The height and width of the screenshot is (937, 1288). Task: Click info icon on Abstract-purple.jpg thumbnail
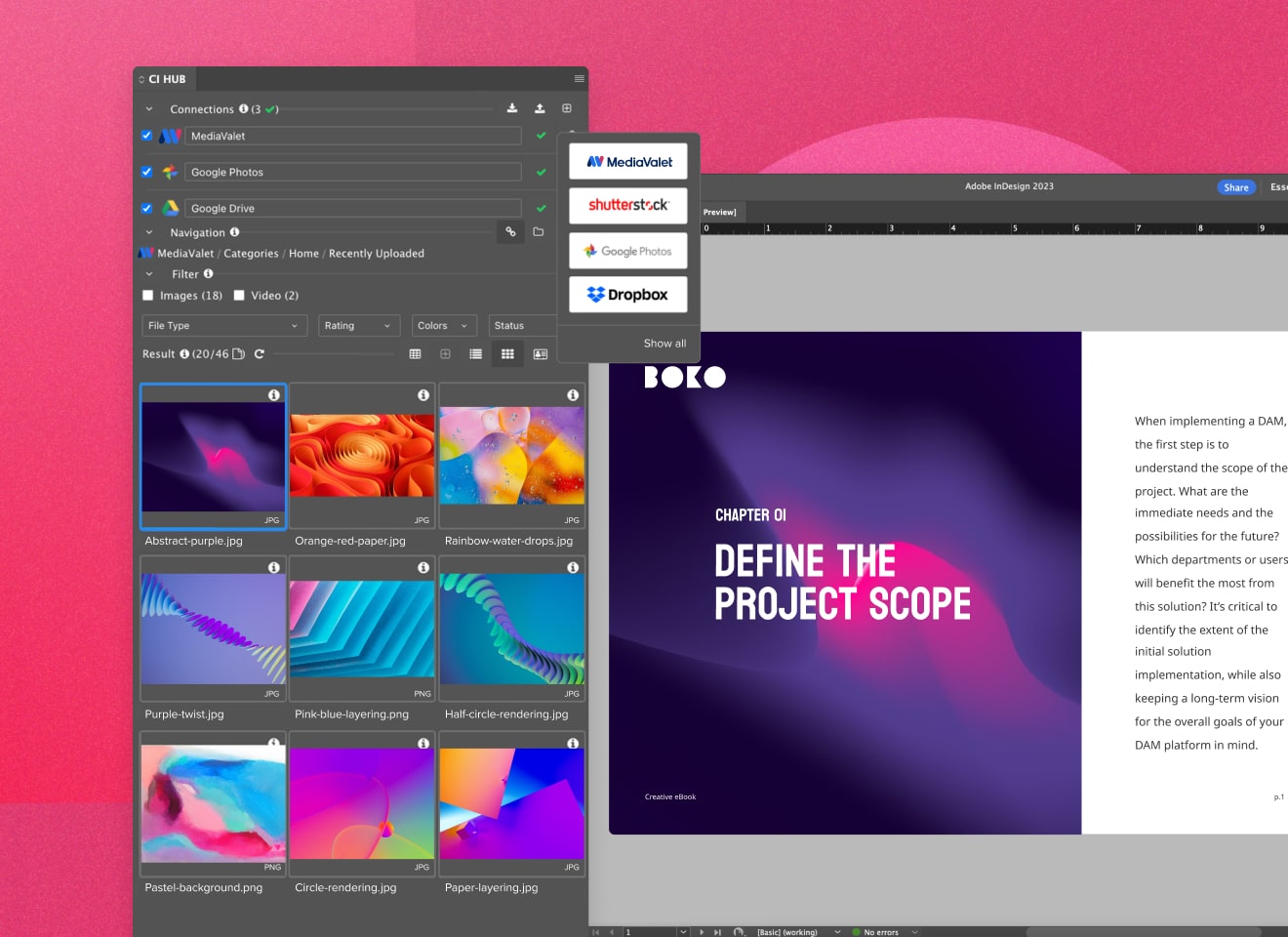click(x=274, y=395)
